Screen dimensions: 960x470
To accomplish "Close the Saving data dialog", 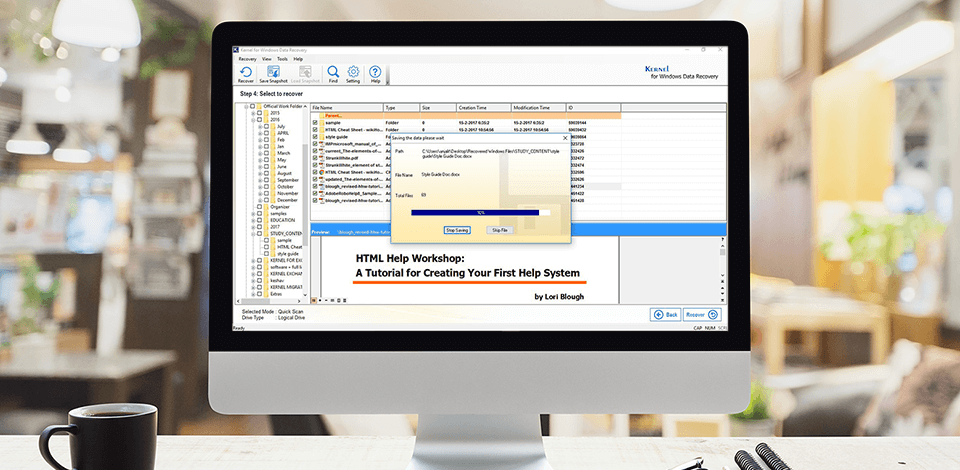I will pos(564,138).
